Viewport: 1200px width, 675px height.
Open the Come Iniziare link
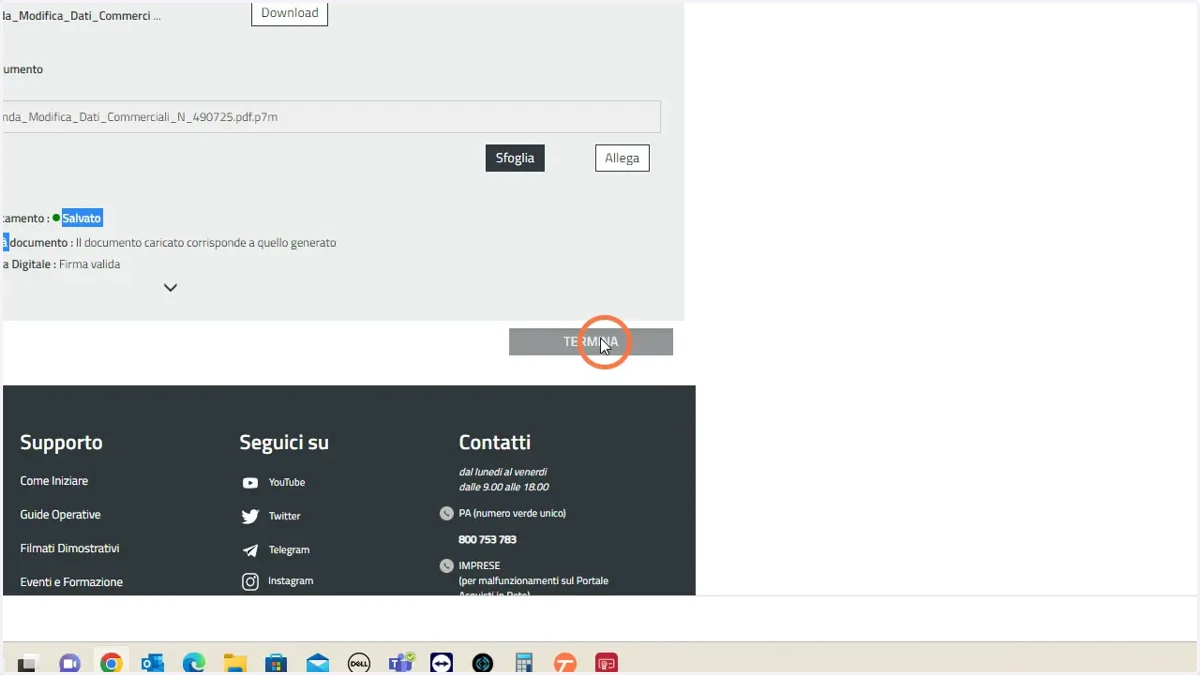pyautogui.click(x=54, y=481)
